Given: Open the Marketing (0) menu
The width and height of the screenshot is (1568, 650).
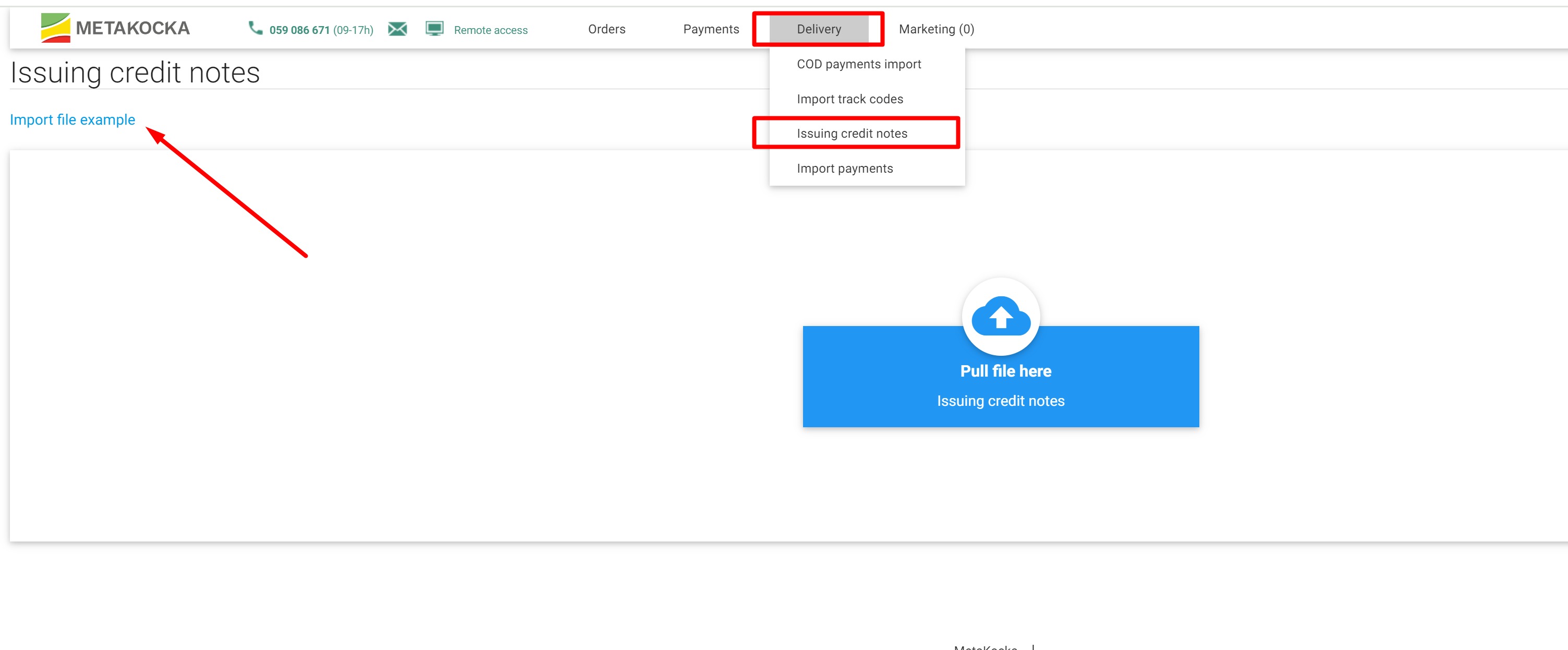Looking at the screenshot, I should (x=935, y=29).
